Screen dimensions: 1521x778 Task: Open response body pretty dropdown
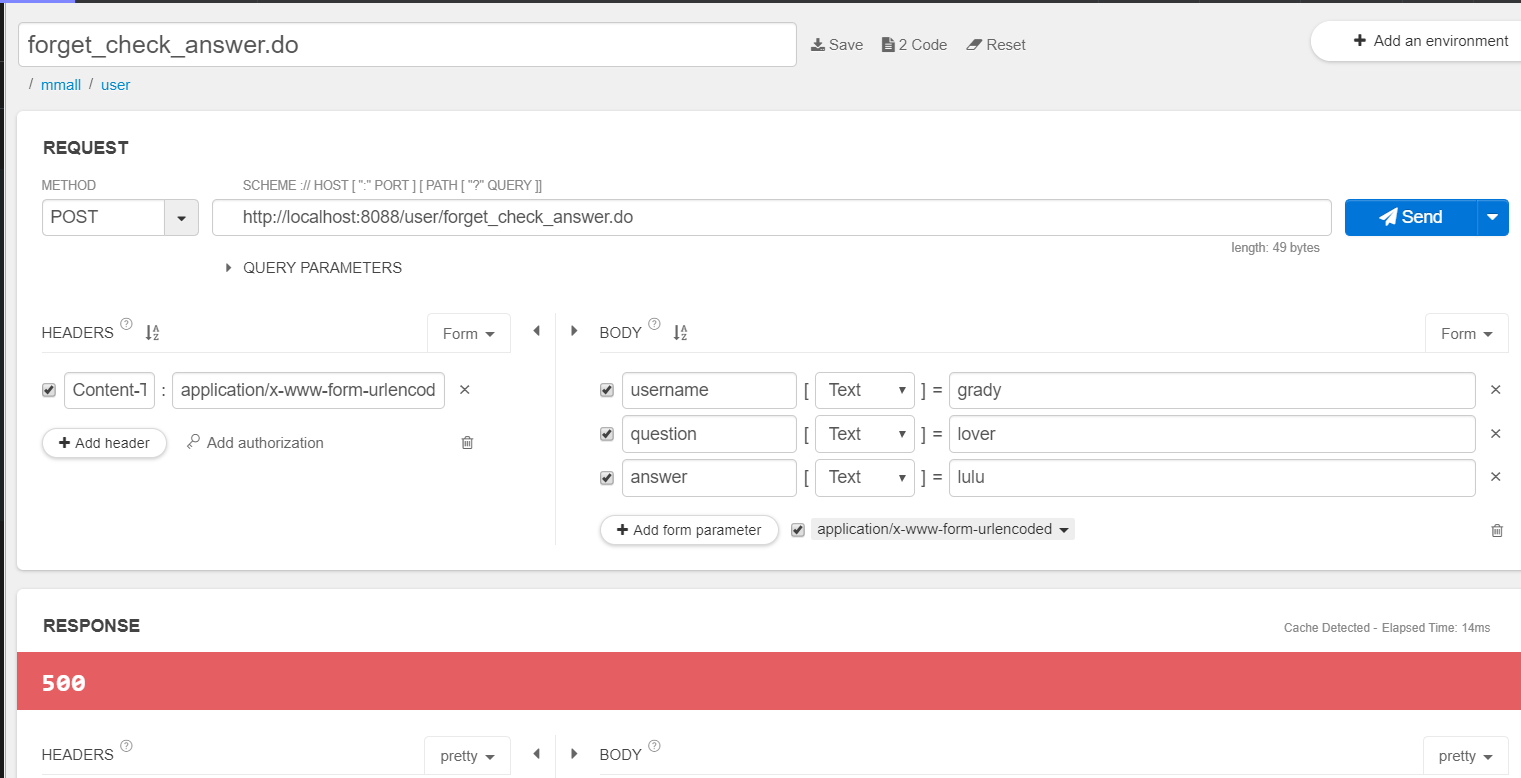[1466, 756]
